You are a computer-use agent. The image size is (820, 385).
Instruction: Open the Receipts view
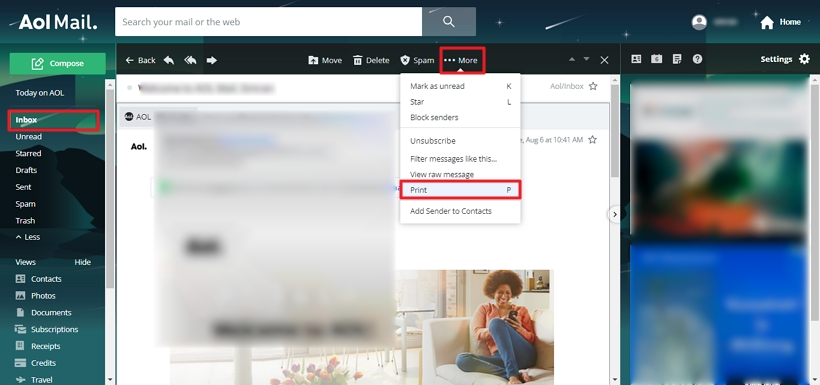click(x=38, y=346)
